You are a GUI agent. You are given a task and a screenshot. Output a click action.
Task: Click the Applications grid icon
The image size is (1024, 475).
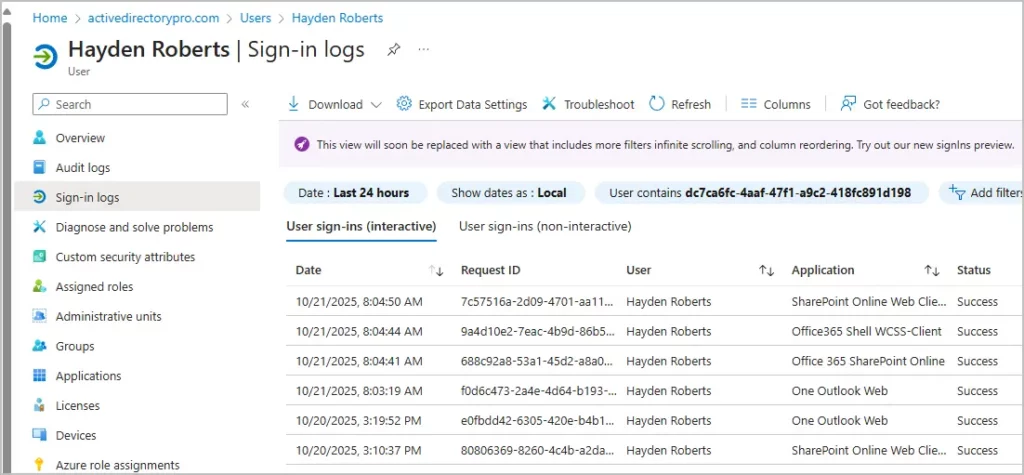tap(40, 376)
